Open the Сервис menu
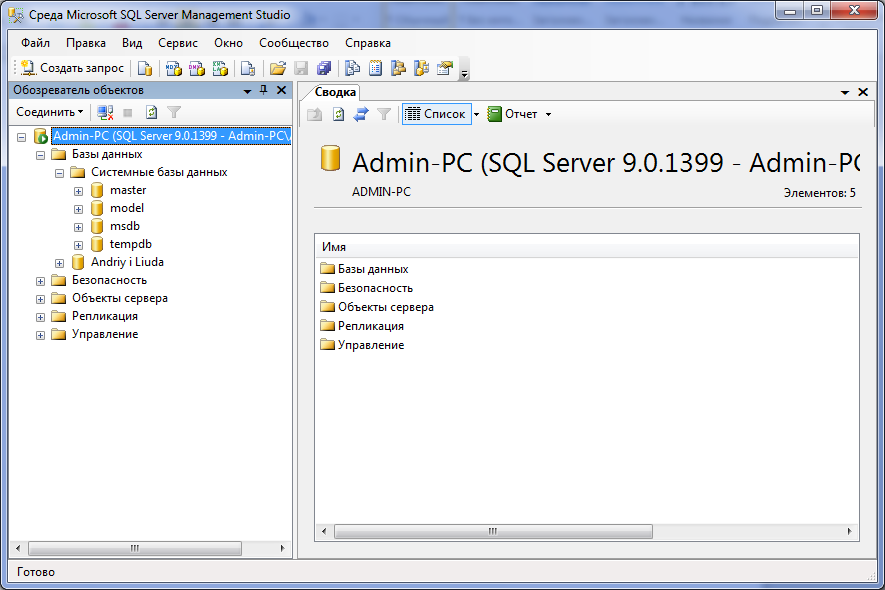The image size is (885, 590). pos(178,43)
